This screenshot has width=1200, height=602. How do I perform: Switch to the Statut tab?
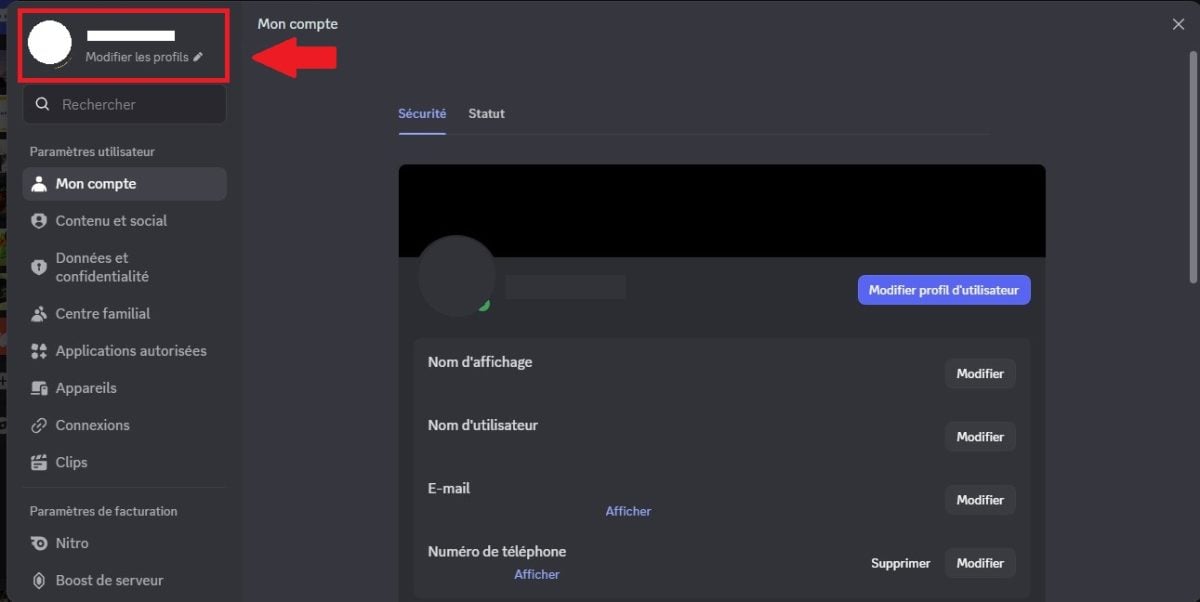pos(487,113)
